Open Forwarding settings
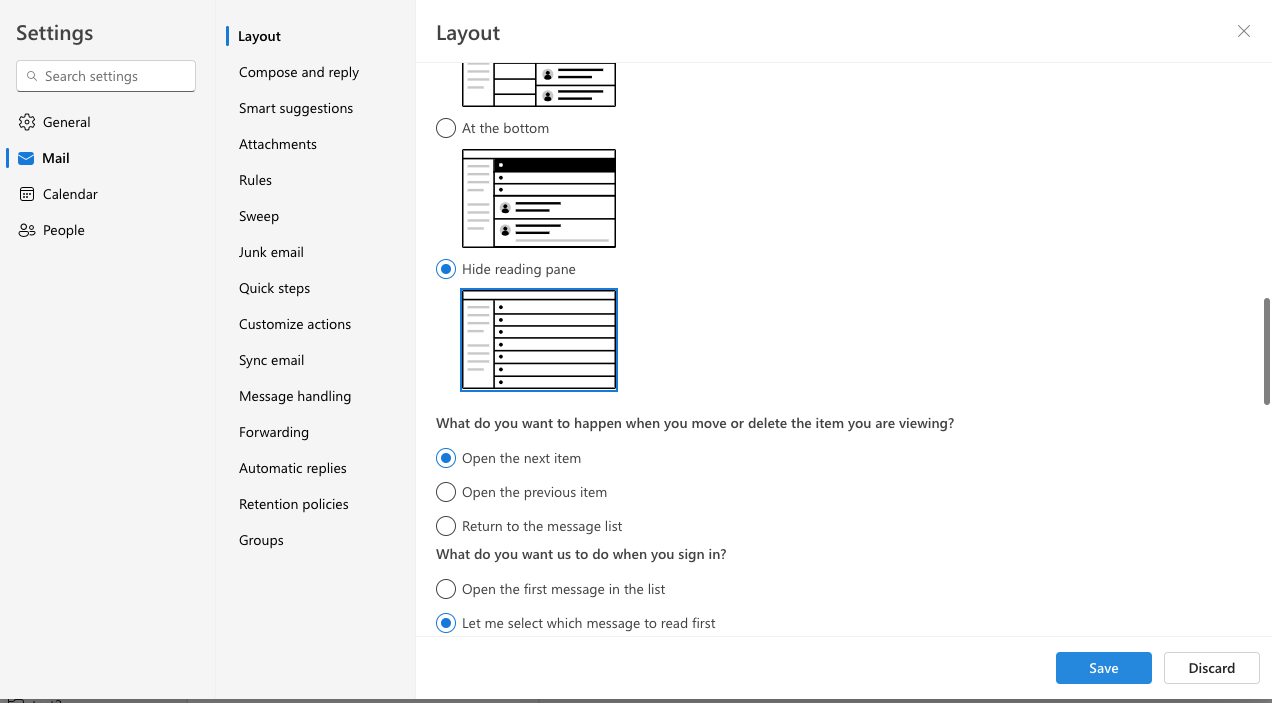The width and height of the screenshot is (1272, 703). [x=273, y=432]
